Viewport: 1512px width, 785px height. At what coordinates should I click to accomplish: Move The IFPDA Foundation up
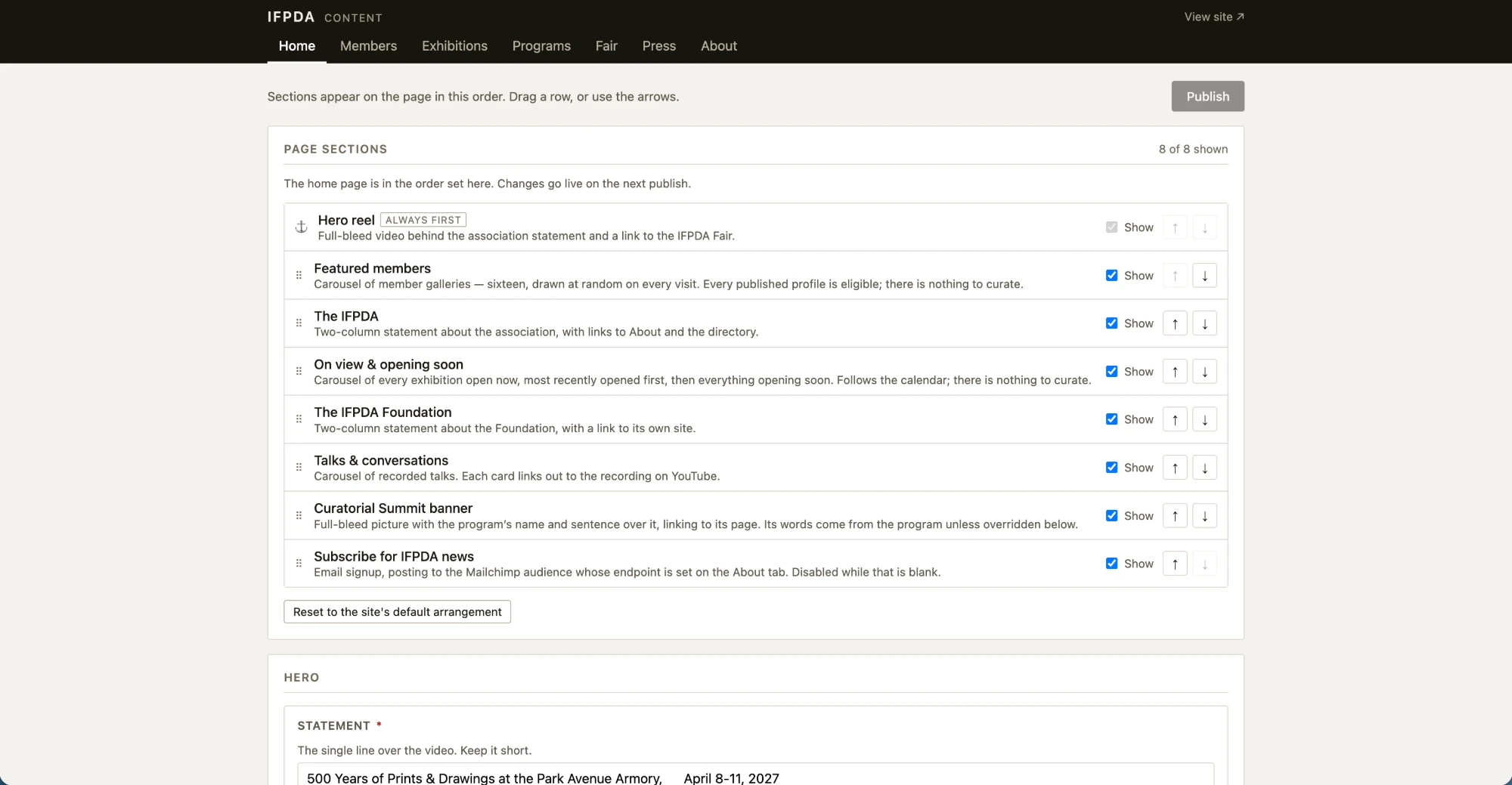(x=1175, y=419)
